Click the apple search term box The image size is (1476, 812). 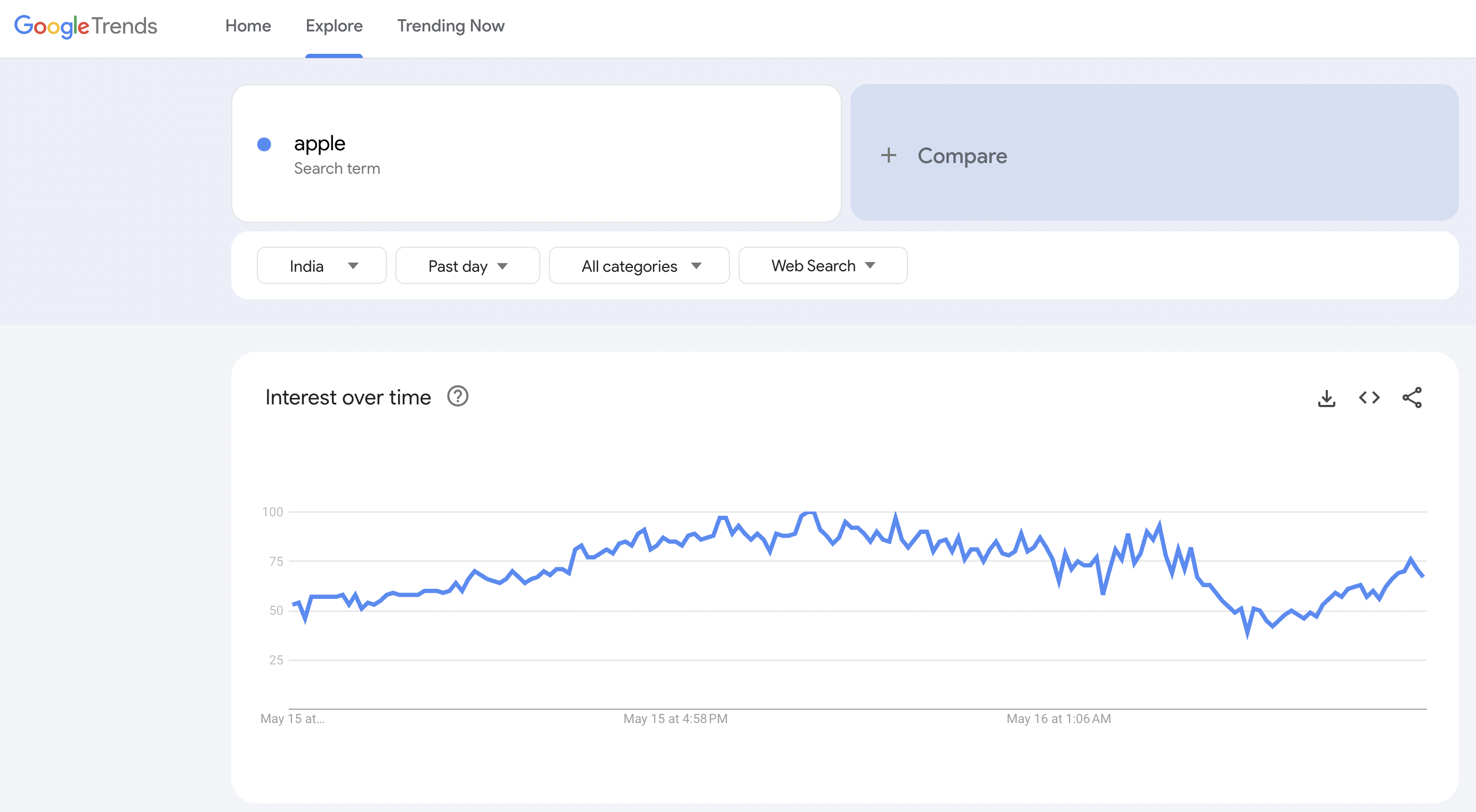pyautogui.click(x=536, y=153)
